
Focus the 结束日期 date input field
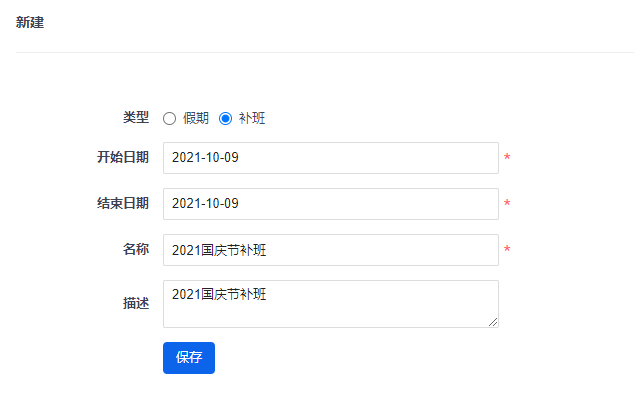(331, 204)
